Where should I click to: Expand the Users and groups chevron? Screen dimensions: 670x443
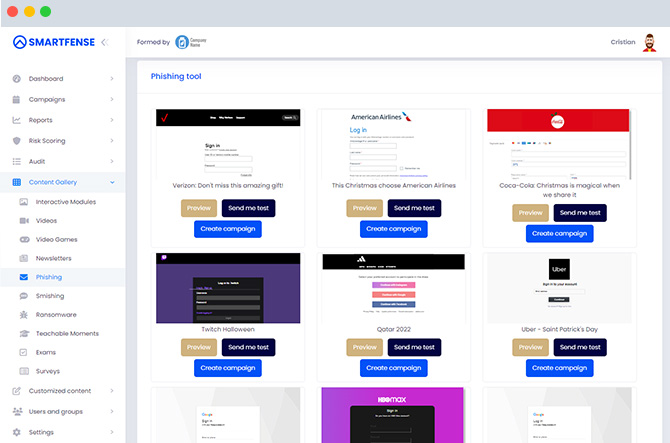tap(112, 411)
